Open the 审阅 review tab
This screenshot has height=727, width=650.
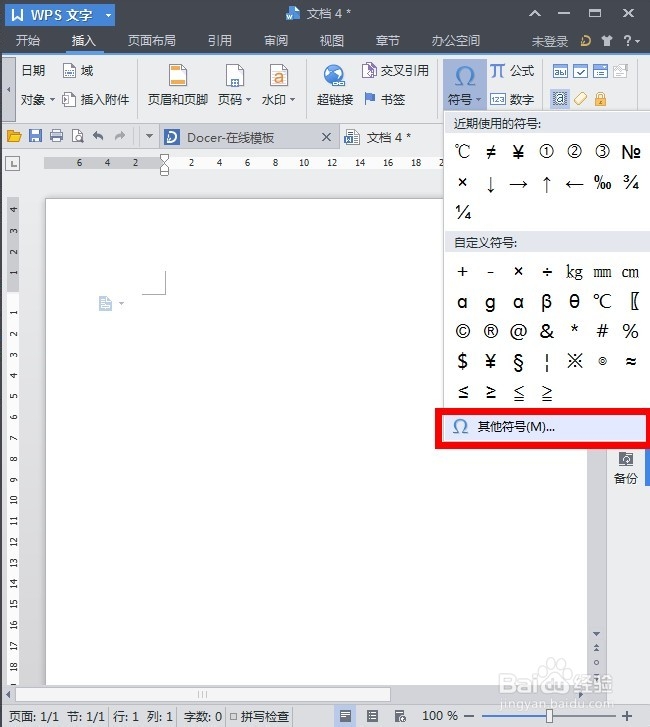(276, 41)
